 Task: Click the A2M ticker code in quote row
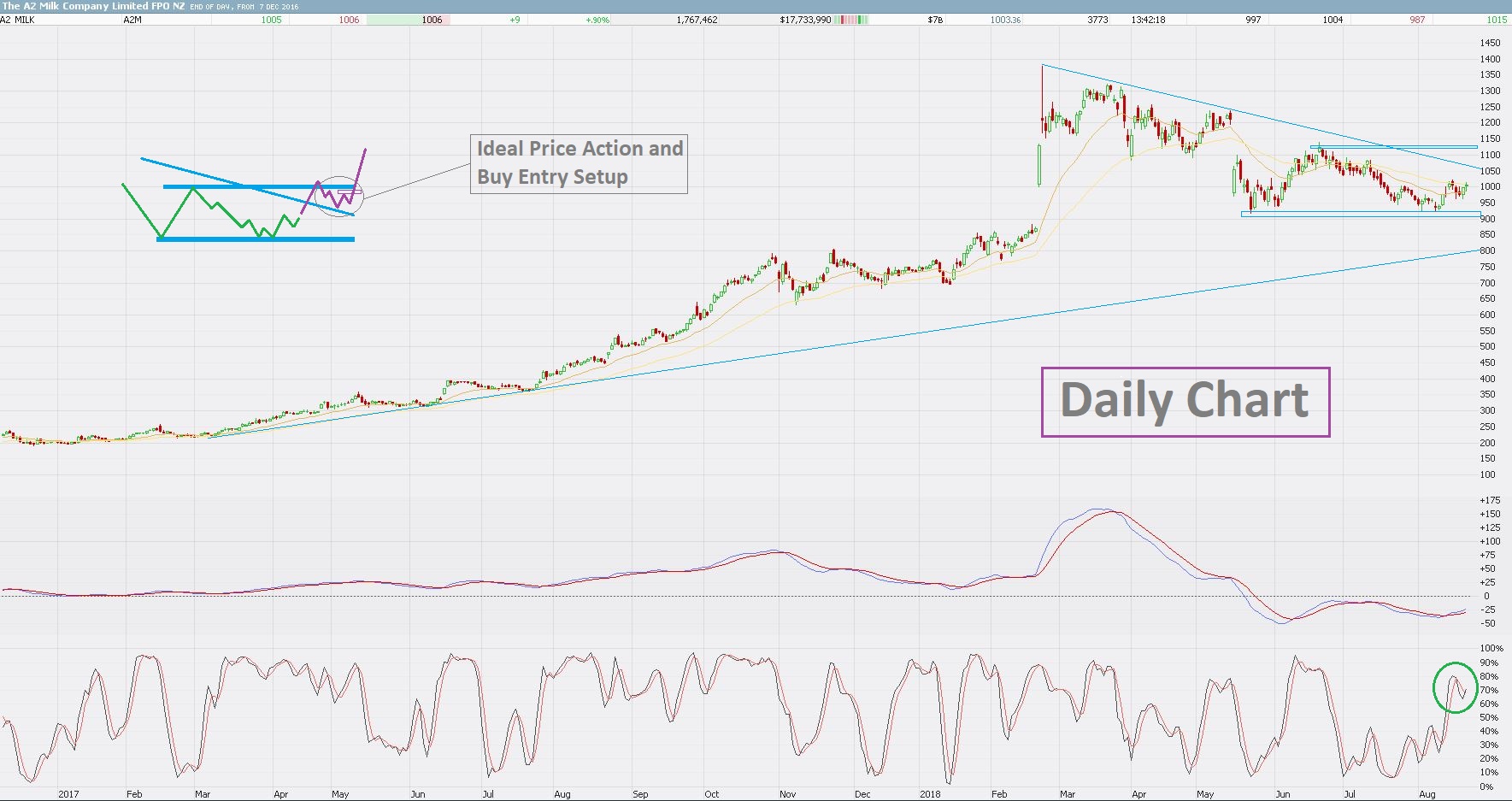(132, 20)
